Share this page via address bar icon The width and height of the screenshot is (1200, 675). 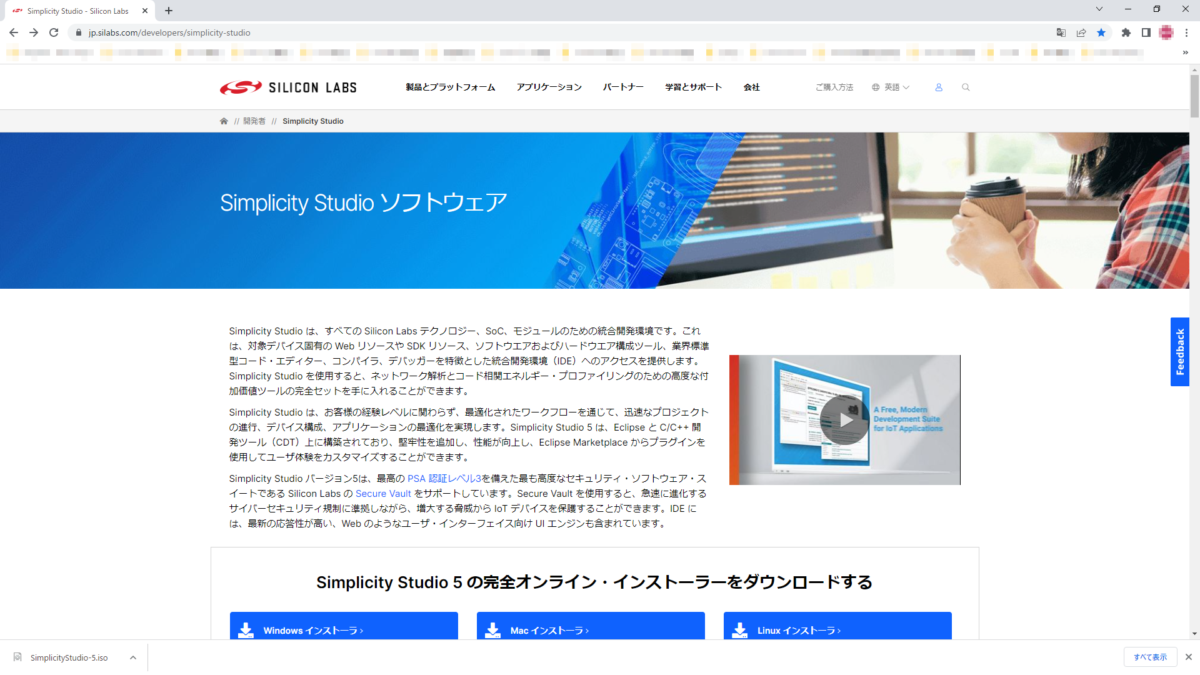(x=1081, y=32)
